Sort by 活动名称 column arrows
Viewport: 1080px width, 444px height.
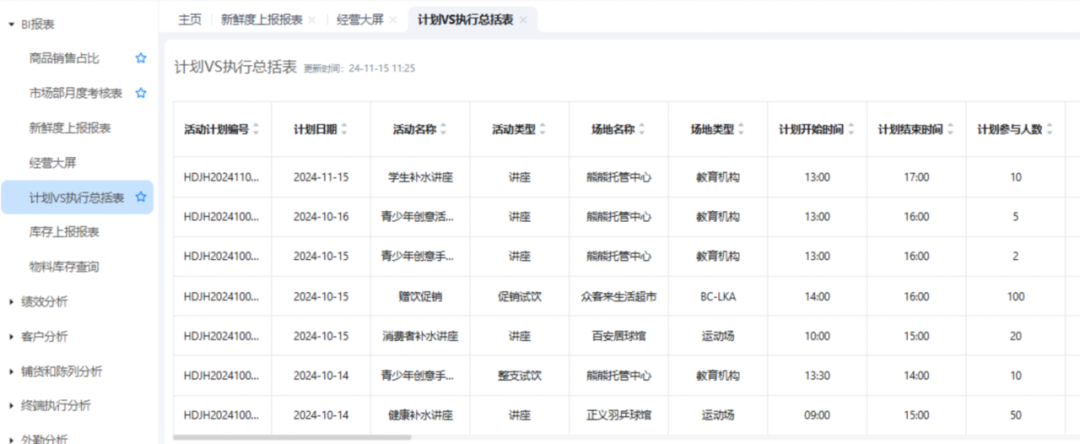(444, 129)
